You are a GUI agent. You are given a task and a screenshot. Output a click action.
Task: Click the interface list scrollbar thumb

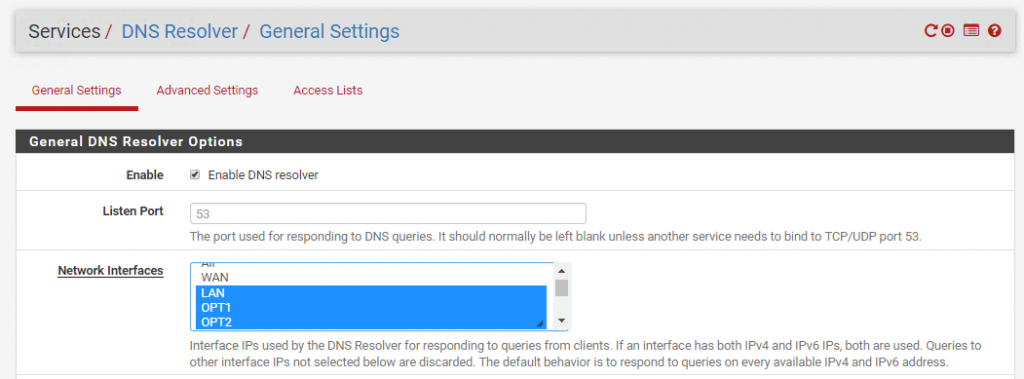[561, 288]
